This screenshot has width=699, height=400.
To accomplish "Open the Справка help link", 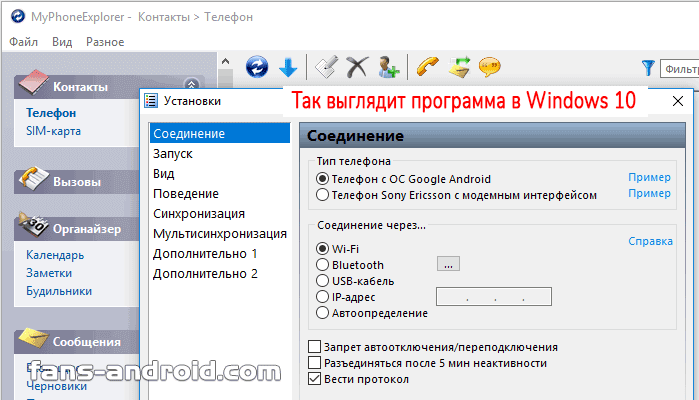I will [x=650, y=241].
